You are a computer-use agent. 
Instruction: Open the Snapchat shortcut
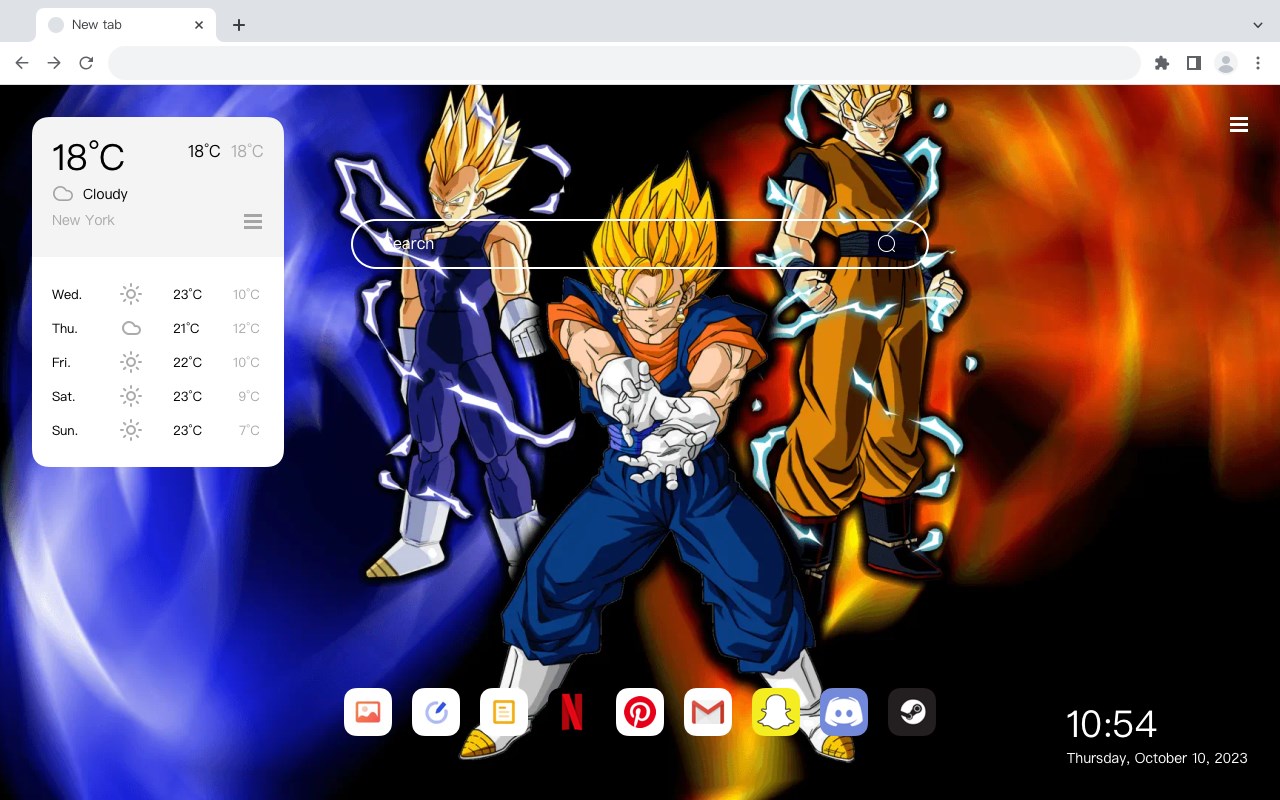click(x=776, y=712)
